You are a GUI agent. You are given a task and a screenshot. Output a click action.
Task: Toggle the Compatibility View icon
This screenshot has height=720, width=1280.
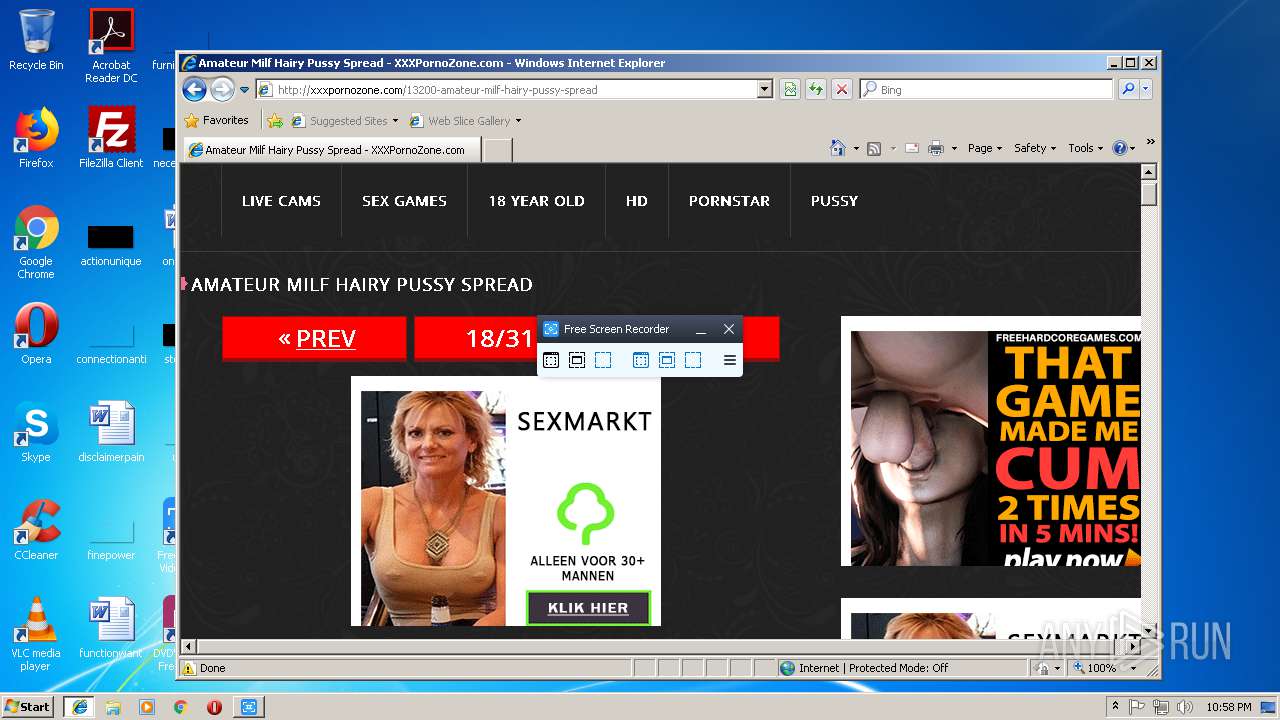[x=790, y=89]
